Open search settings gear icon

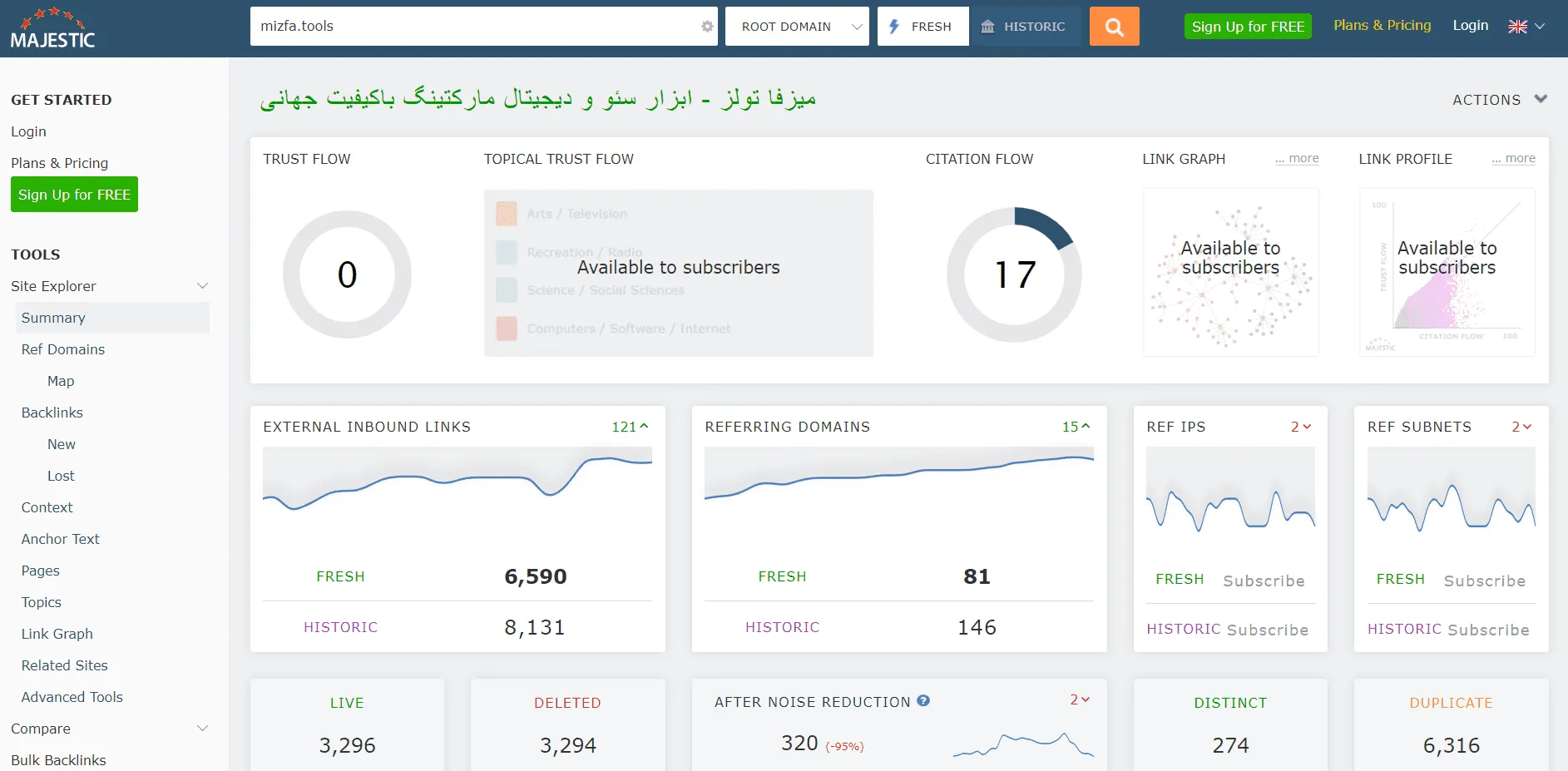[707, 27]
